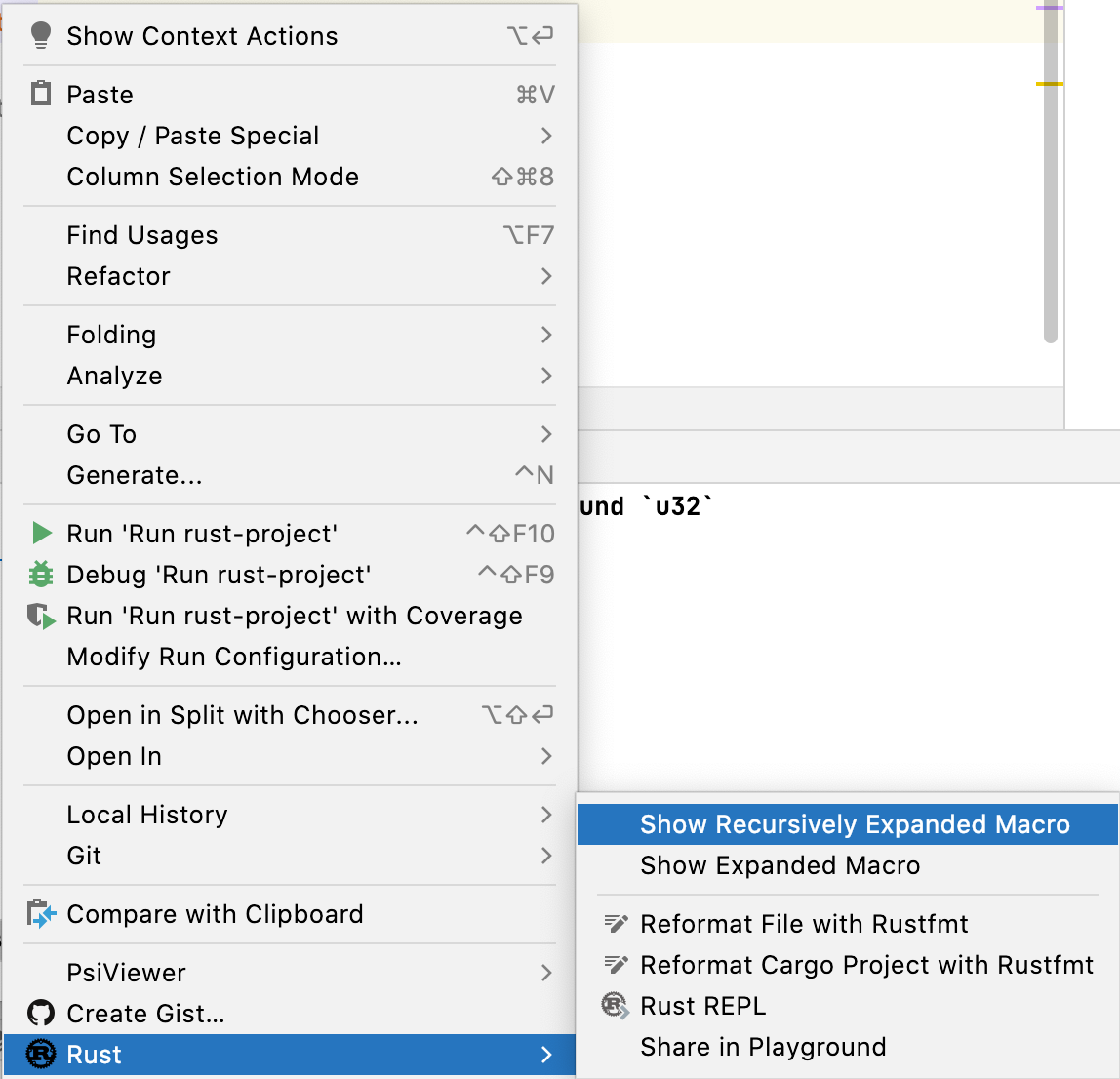Click the bug icon to debug rust-project
The width and height of the screenshot is (1120, 1079).
point(40,575)
